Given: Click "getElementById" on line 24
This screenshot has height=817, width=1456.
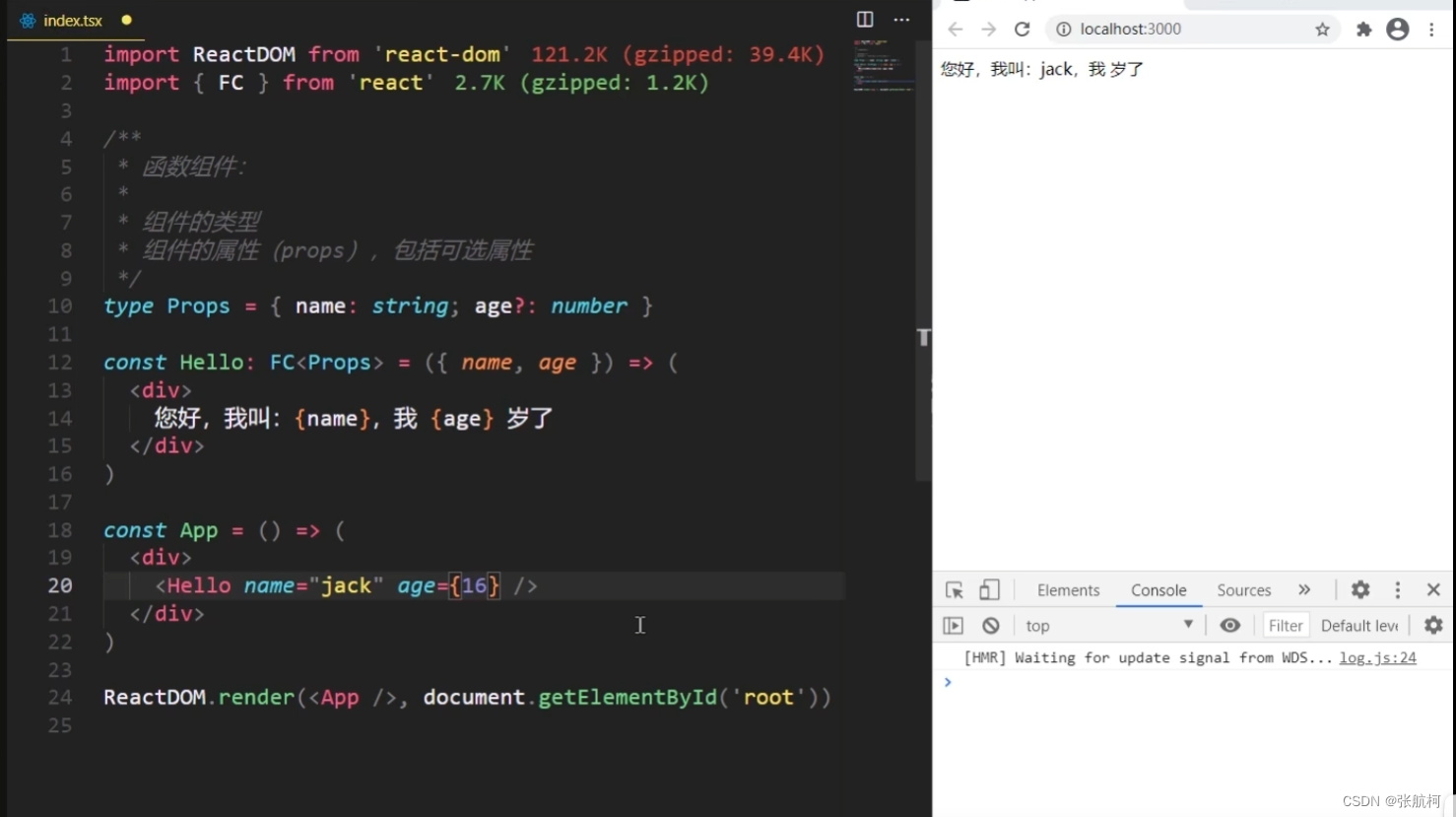Looking at the screenshot, I should pyautogui.click(x=628, y=698).
